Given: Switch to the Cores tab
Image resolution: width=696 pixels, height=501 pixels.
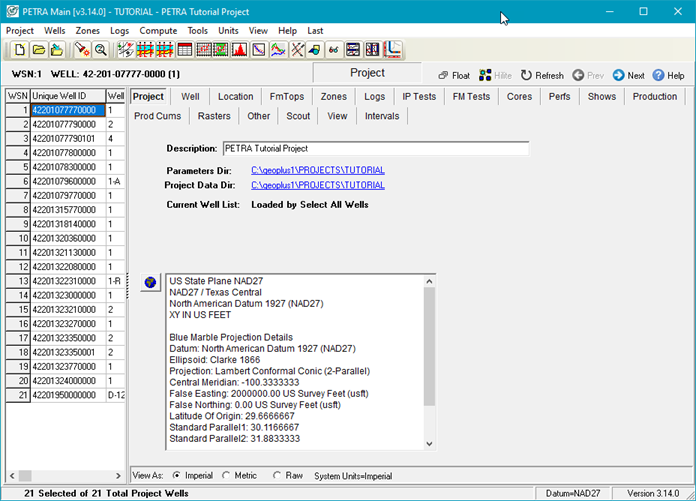Looking at the screenshot, I should pos(519,96).
